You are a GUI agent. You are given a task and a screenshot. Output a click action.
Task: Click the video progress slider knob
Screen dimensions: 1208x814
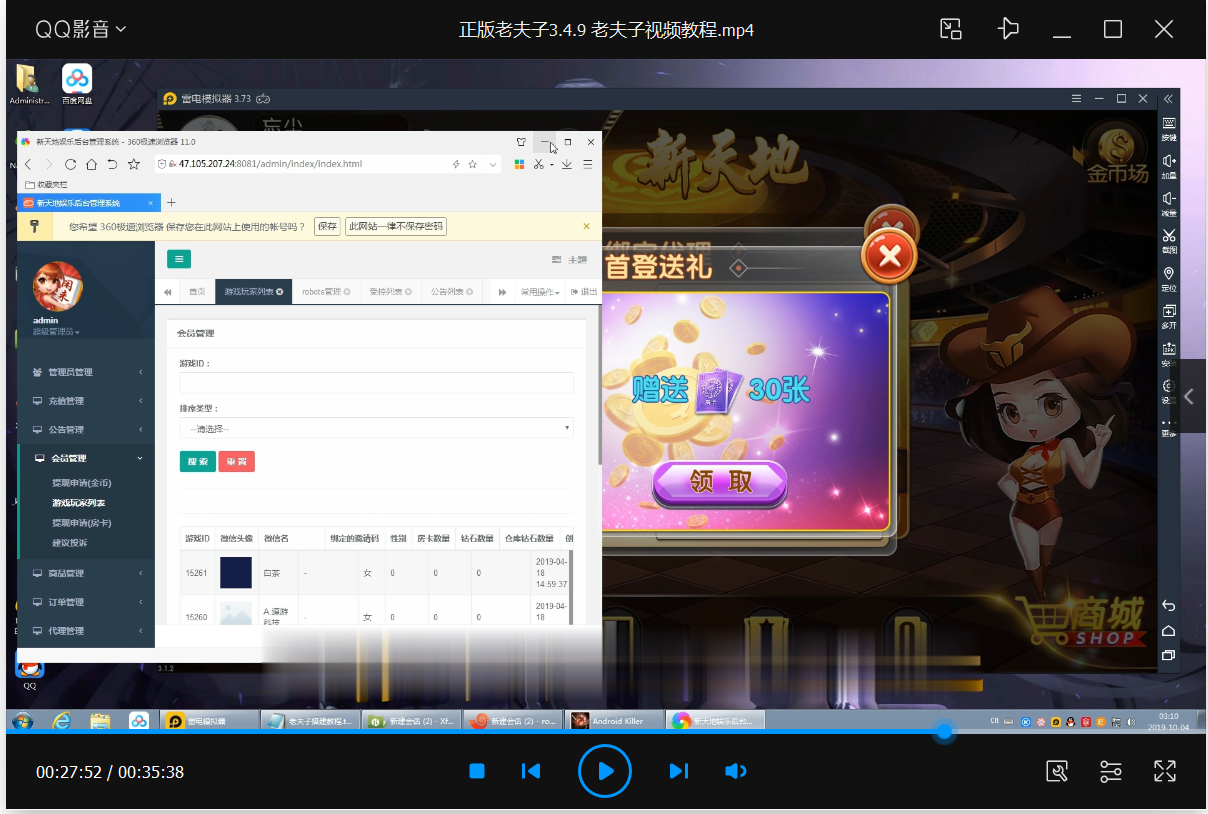click(x=943, y=732)
